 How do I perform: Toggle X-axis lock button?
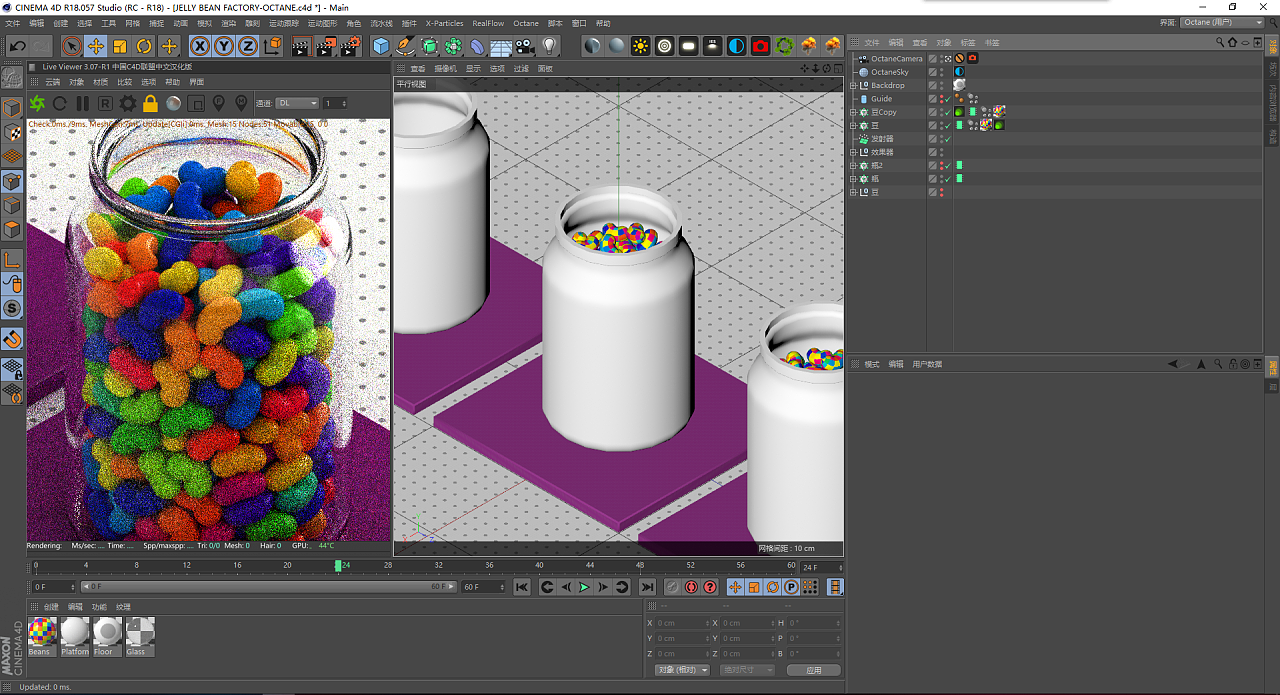pos(200,46)
